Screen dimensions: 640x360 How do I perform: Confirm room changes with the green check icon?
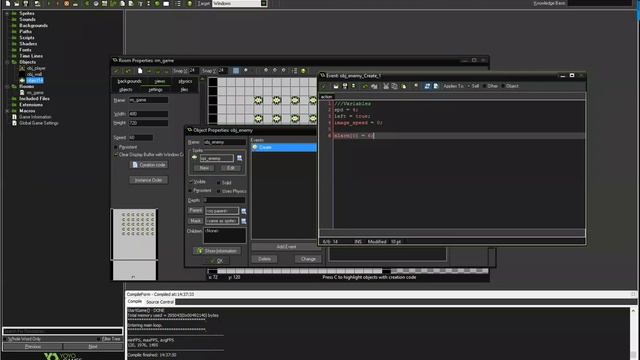[x=117, y=71]
